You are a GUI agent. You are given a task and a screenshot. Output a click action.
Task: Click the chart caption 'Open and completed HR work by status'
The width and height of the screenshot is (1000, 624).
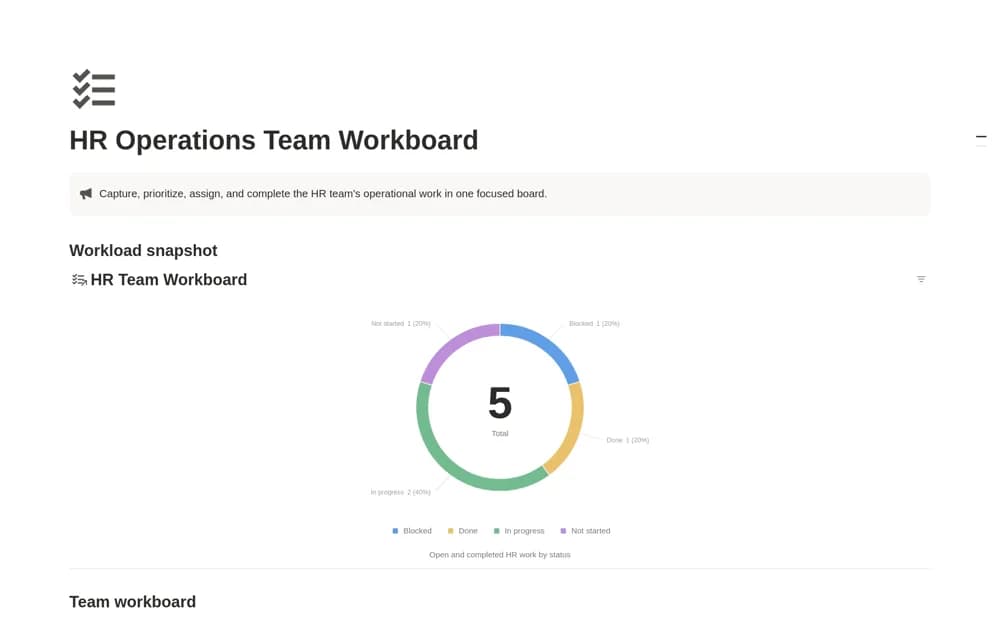pyautogui.click(x=500, y=555)
